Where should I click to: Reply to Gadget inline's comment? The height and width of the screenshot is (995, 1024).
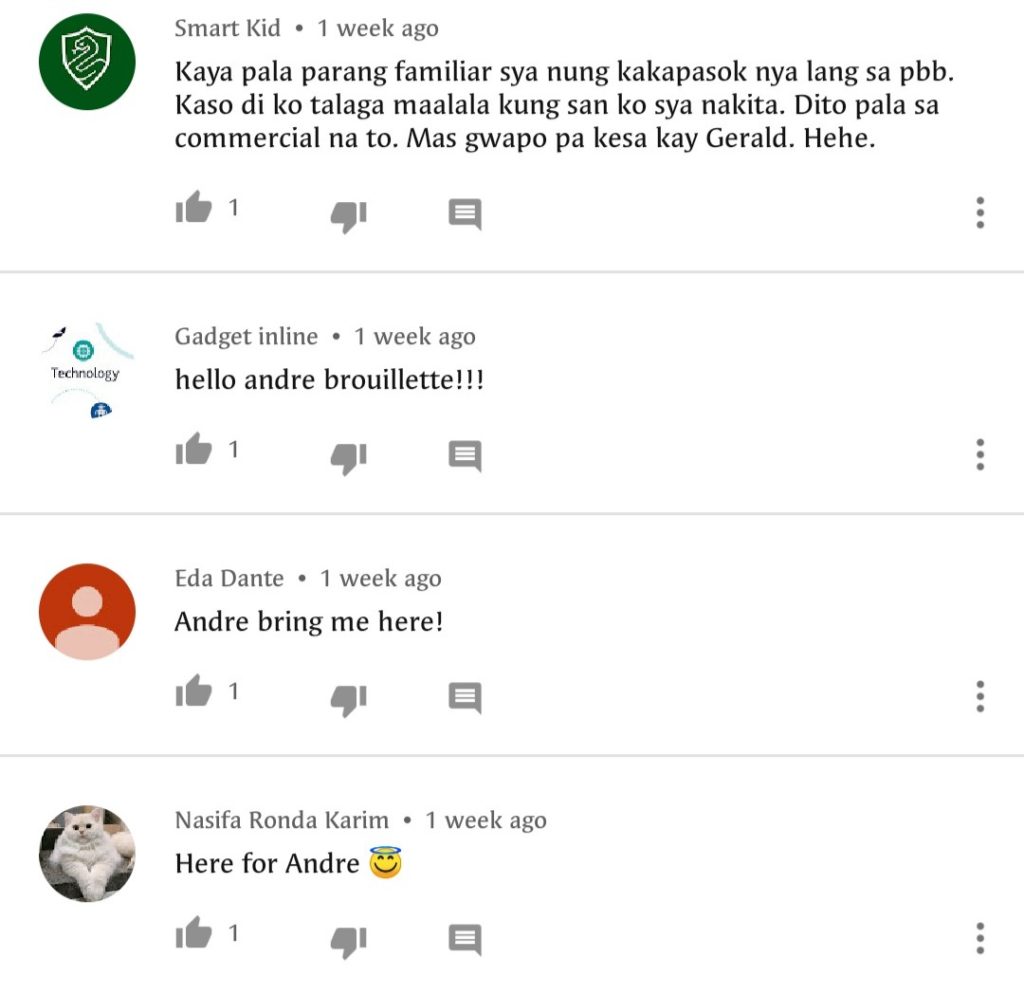465,456
